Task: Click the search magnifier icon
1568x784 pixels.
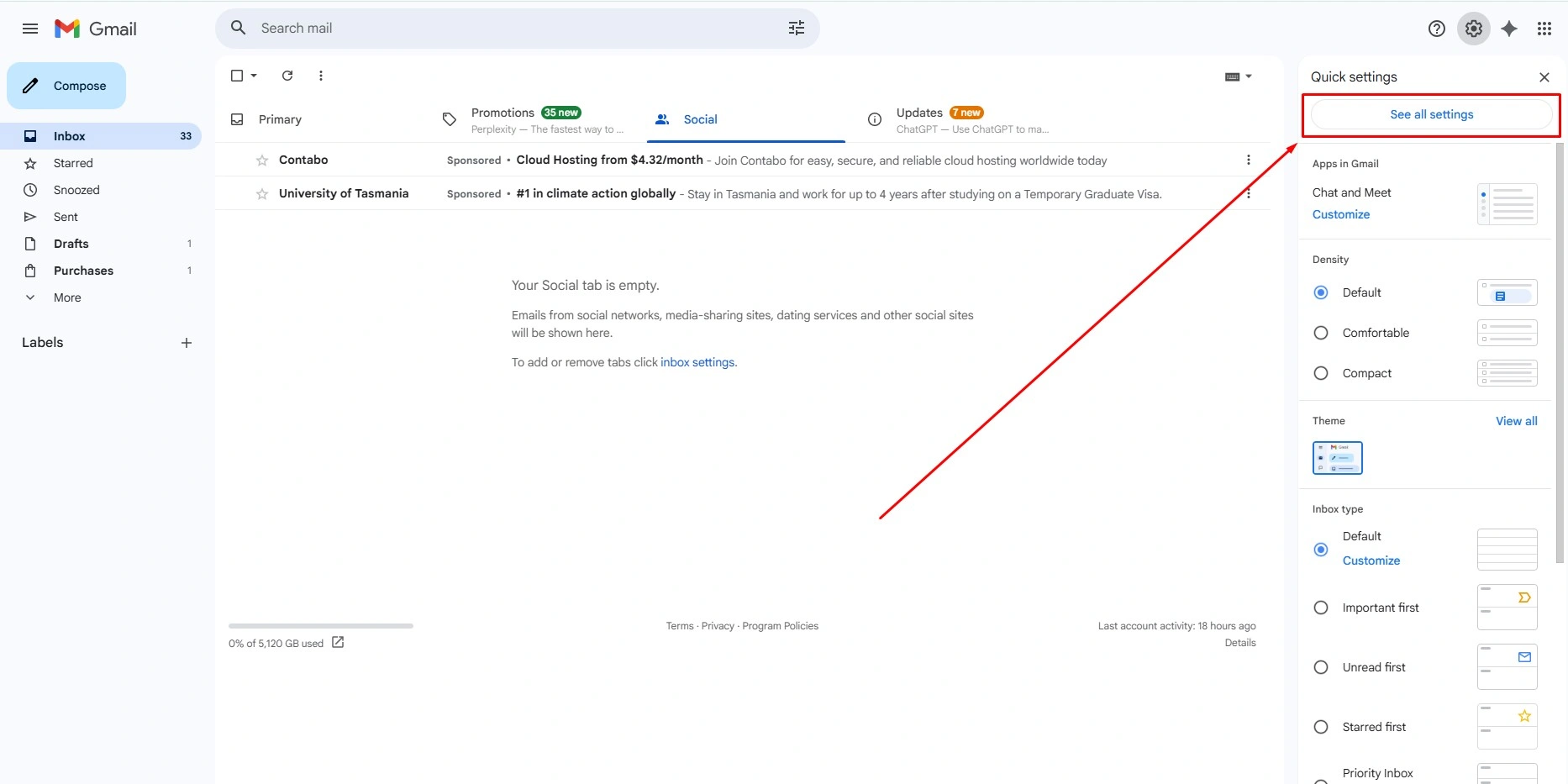Action: (x=239, y=28)
